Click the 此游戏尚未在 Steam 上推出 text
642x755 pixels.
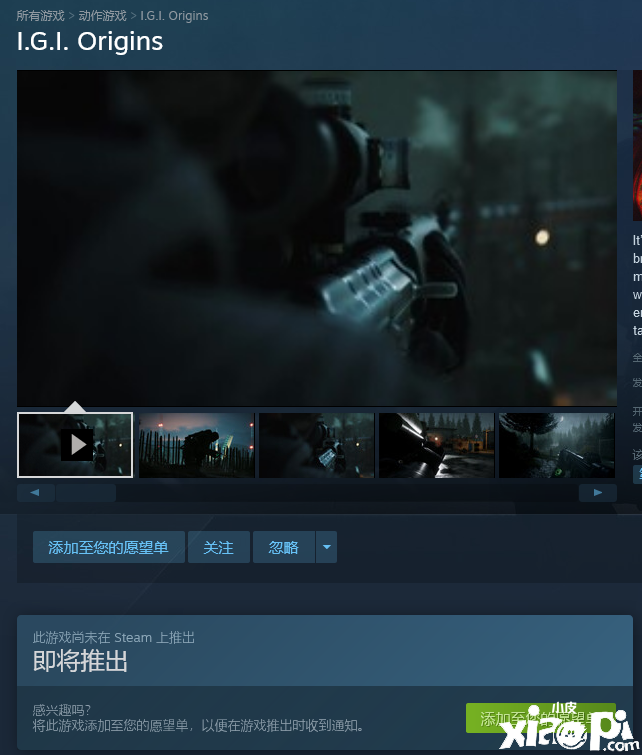point(114,638)
